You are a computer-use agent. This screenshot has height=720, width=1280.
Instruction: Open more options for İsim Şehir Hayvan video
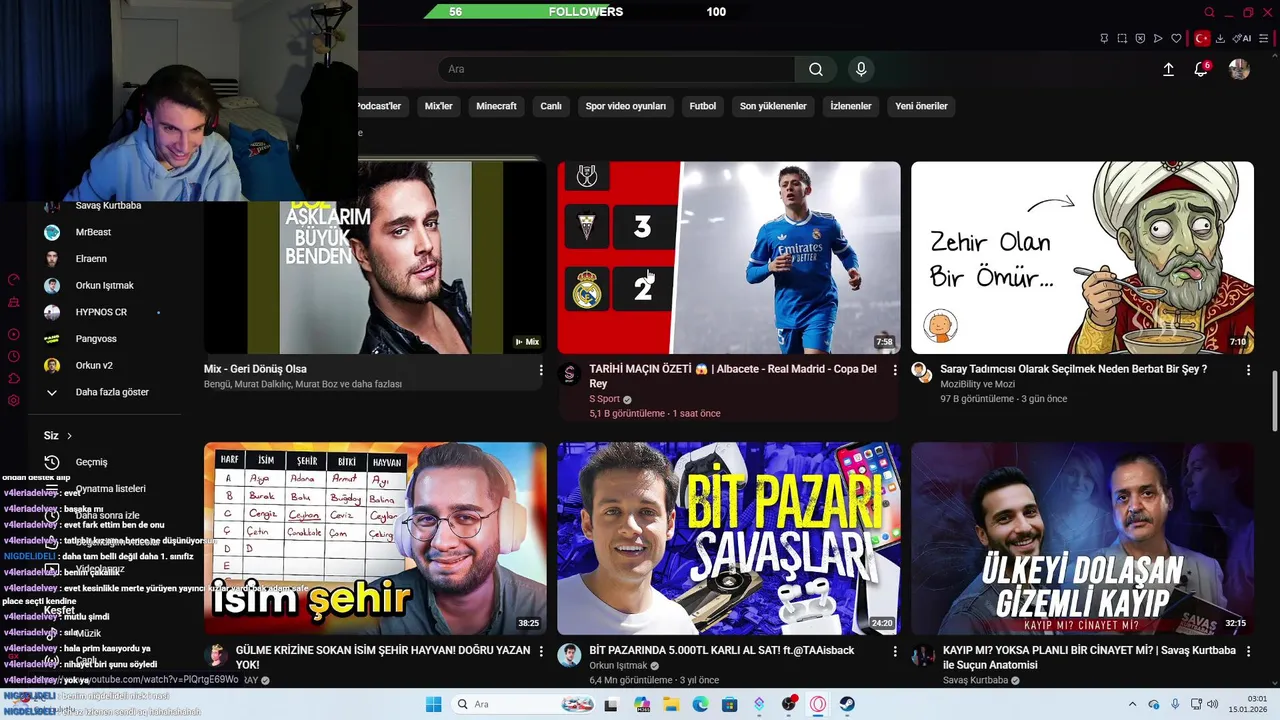[541, 651]
